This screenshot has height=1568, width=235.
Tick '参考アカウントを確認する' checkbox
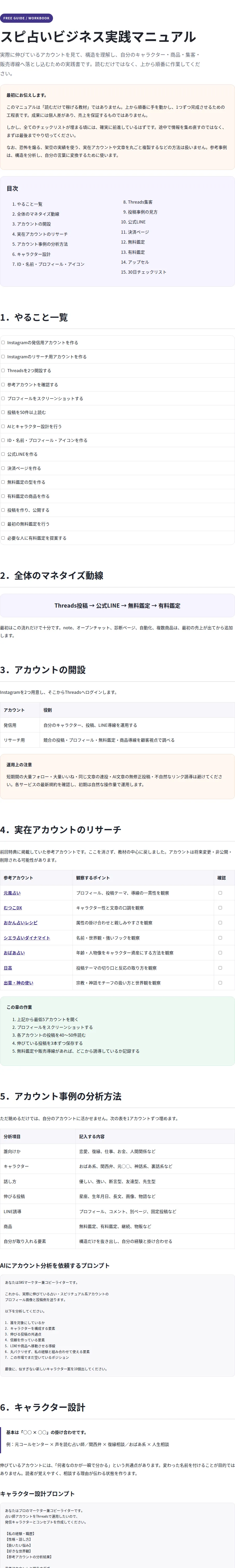[3, 385]
